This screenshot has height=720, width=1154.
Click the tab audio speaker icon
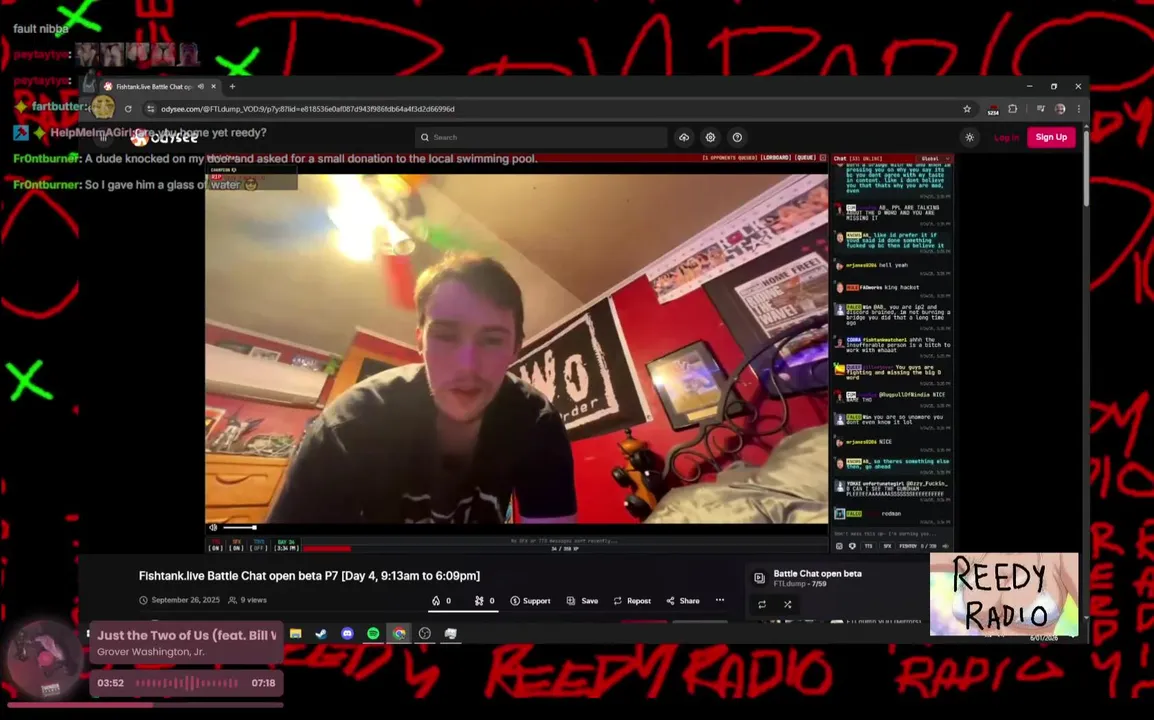[201, 86]
